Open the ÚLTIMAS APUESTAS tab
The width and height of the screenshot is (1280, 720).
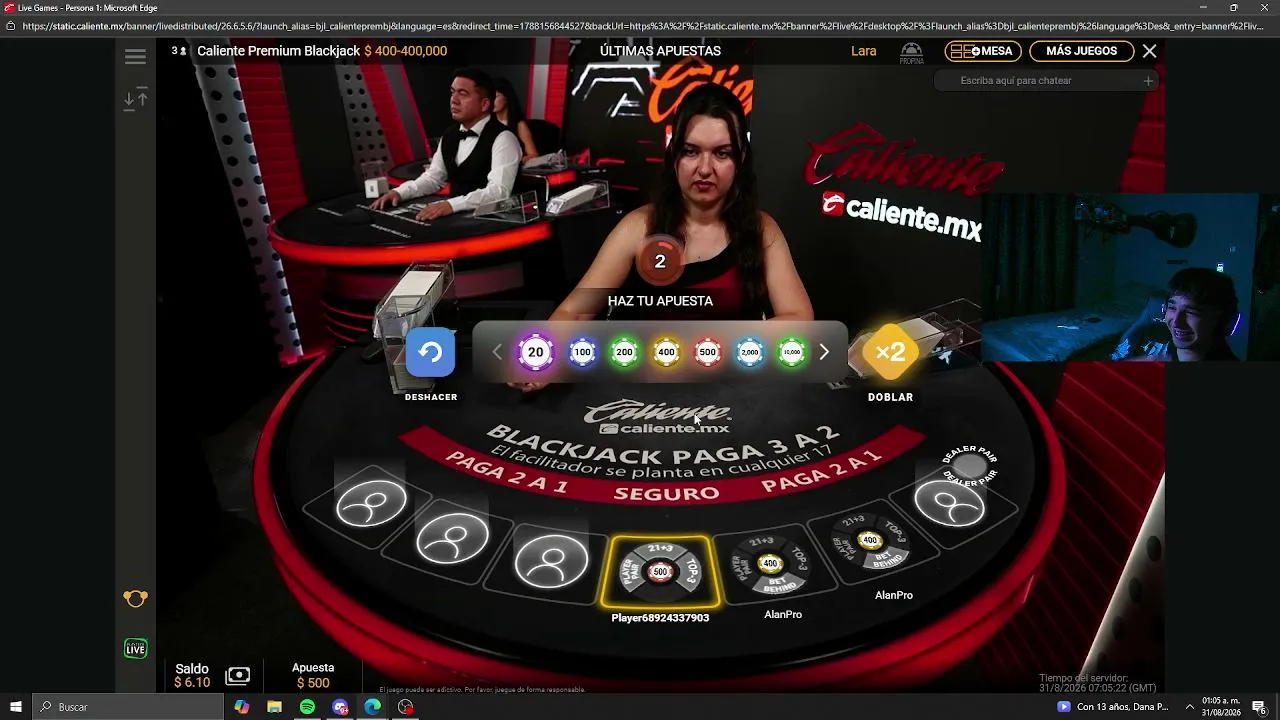pos(660,51)
